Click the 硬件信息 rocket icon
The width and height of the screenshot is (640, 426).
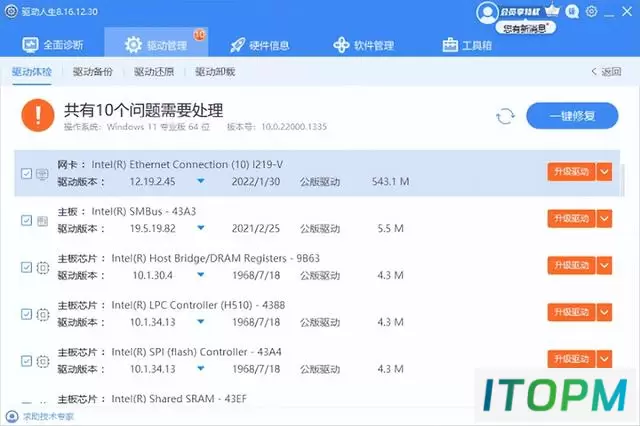[x=238, y=45]
